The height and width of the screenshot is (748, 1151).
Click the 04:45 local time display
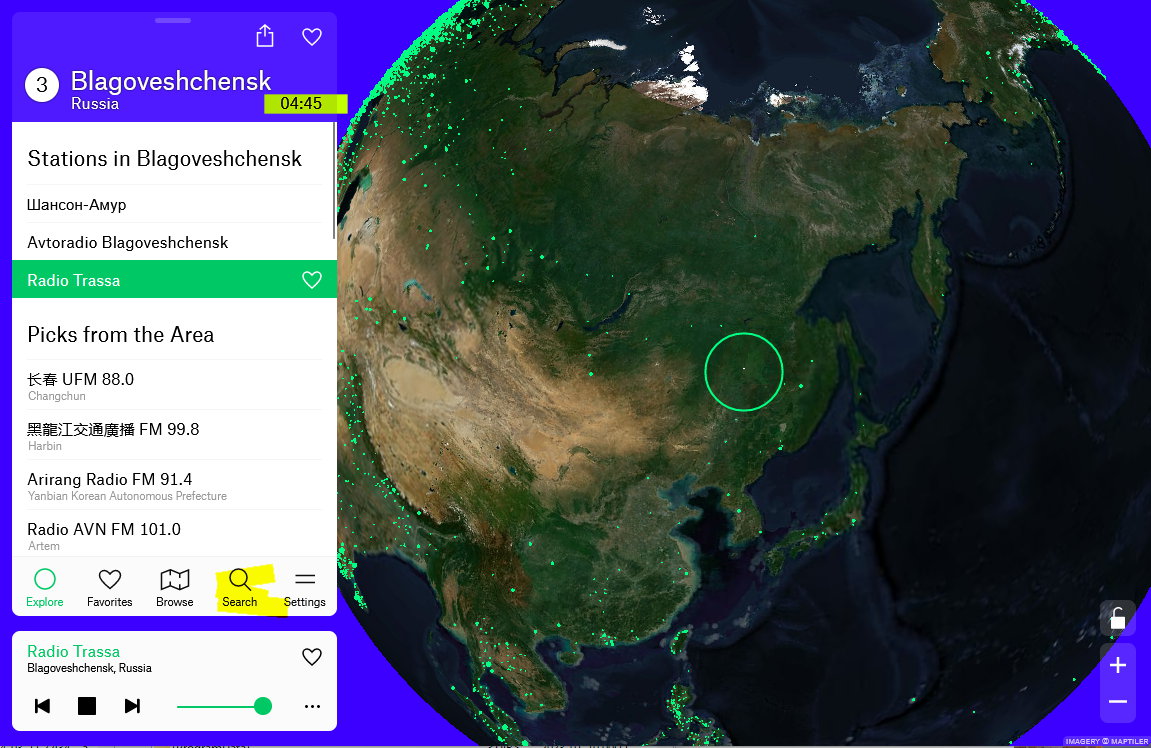302,104
